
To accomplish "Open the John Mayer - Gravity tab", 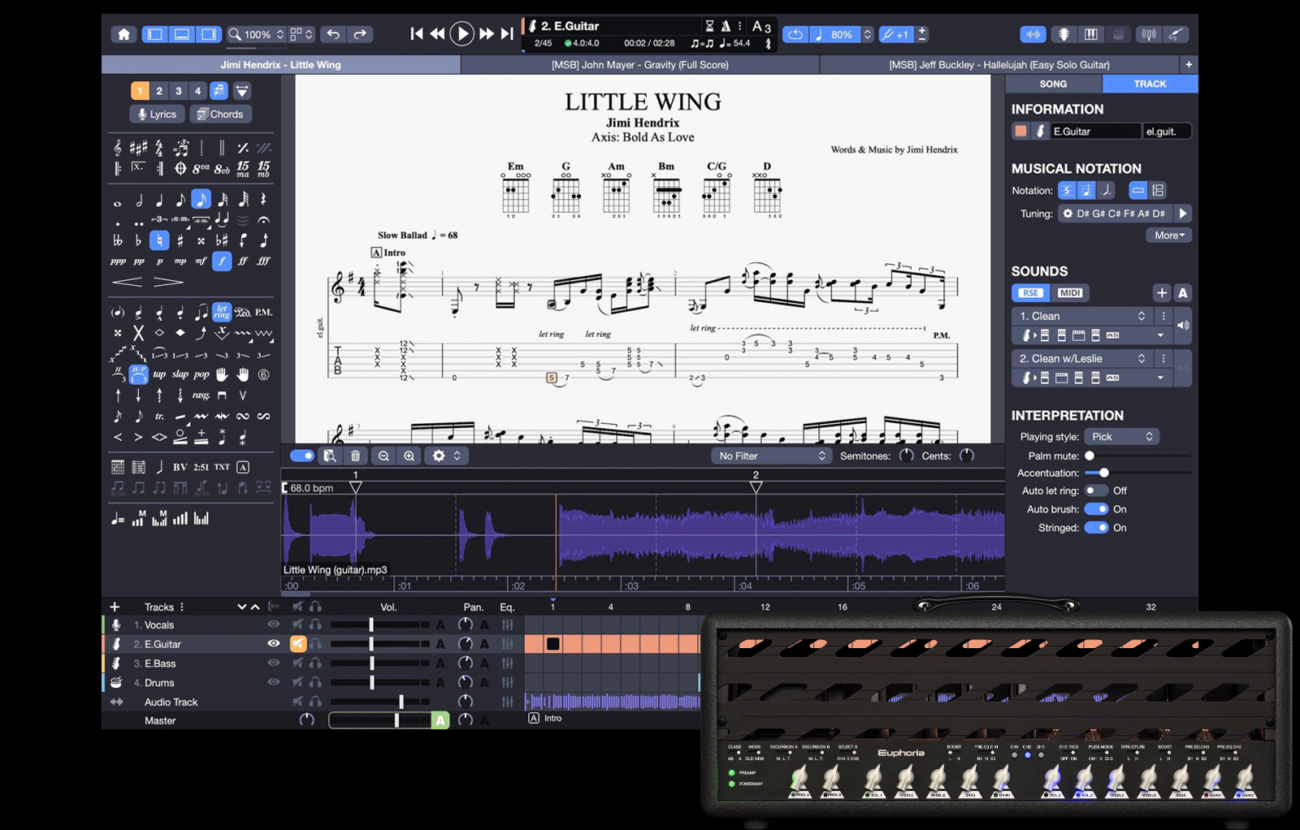I will (640, 65).
